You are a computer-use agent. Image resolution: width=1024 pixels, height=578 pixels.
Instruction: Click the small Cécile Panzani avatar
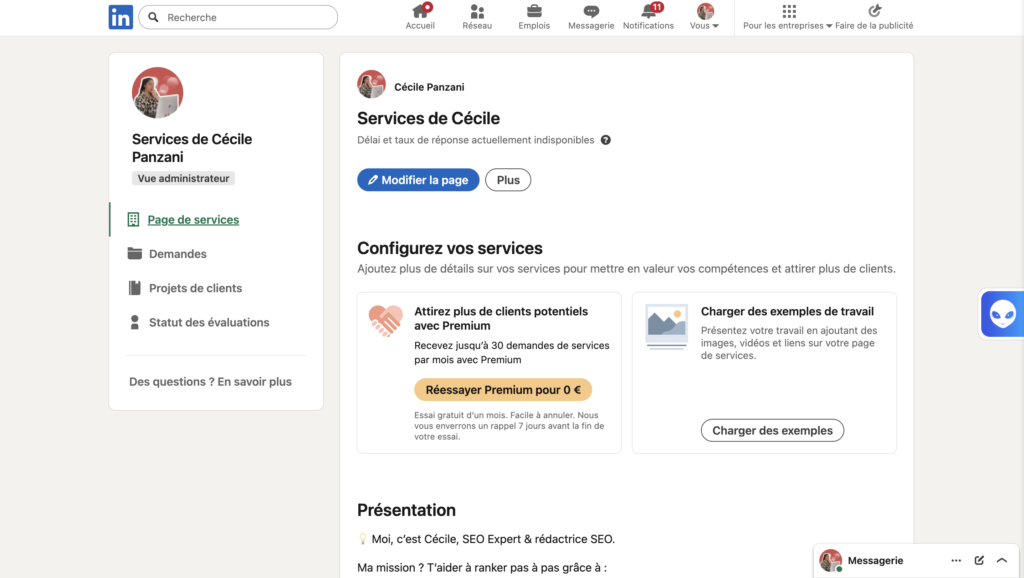point(372,84)
